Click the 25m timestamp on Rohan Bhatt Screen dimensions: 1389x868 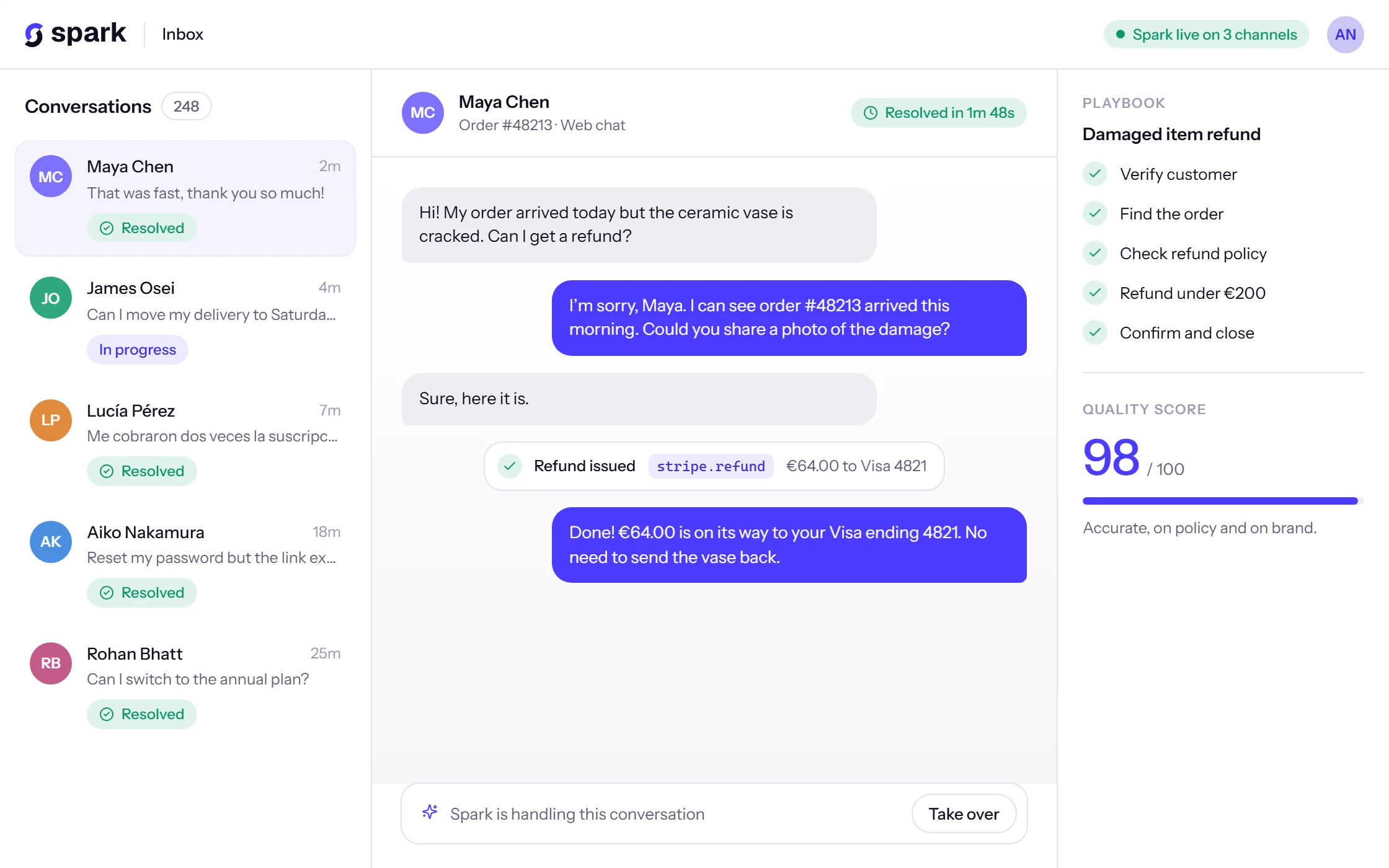[326, 653]
